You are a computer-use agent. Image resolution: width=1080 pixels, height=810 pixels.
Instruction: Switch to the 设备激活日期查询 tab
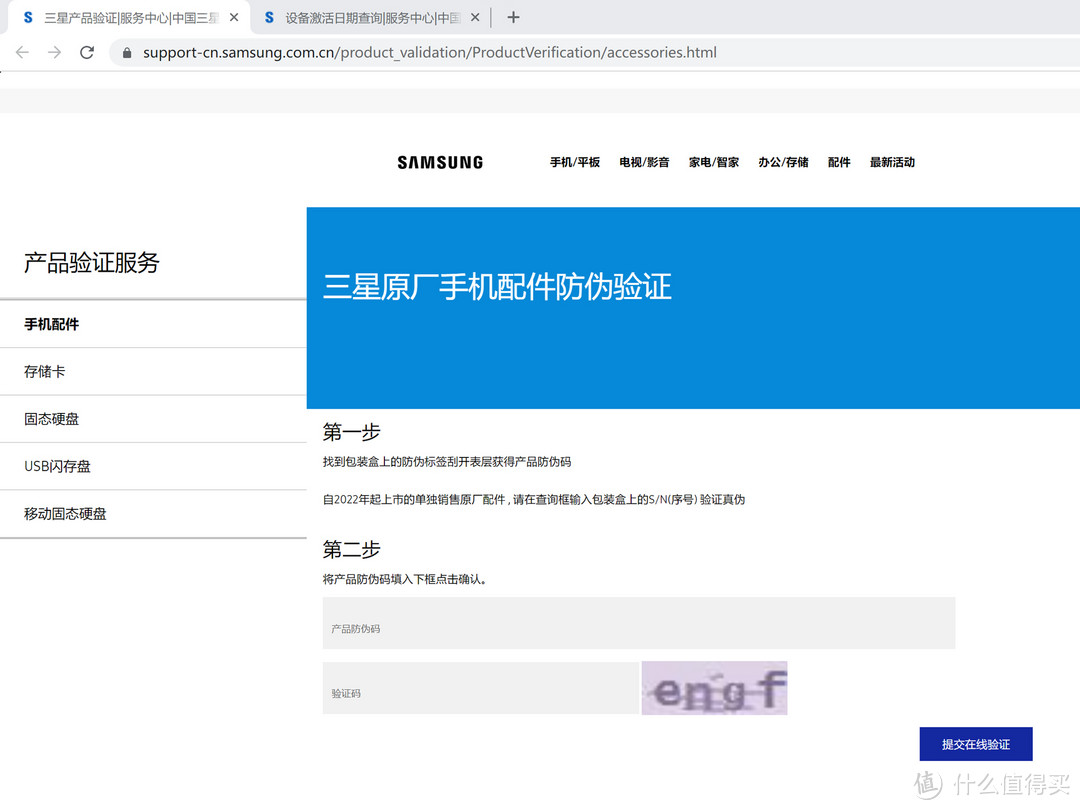(373, 17)
